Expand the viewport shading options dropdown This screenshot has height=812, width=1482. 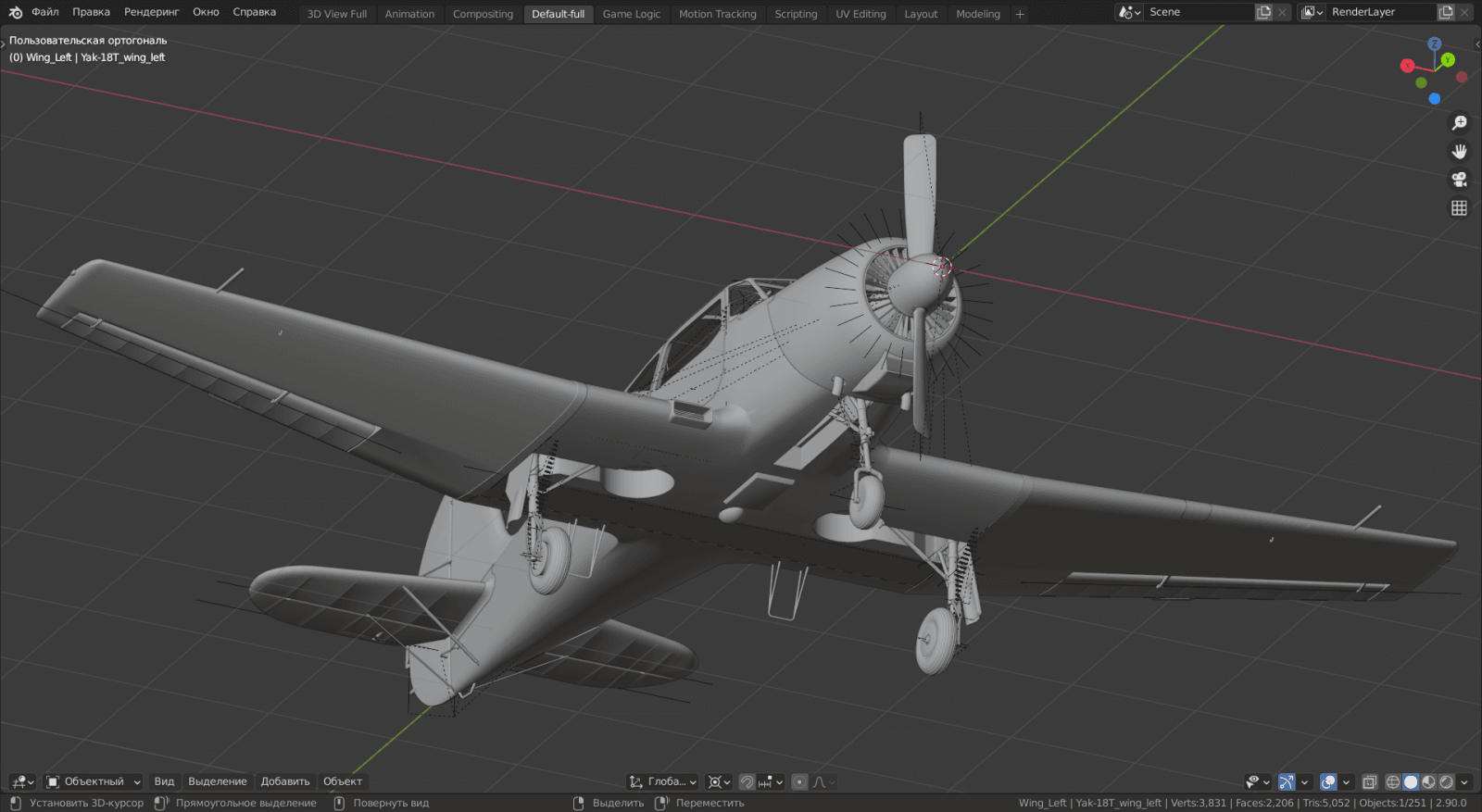(x=1464, y=782)
